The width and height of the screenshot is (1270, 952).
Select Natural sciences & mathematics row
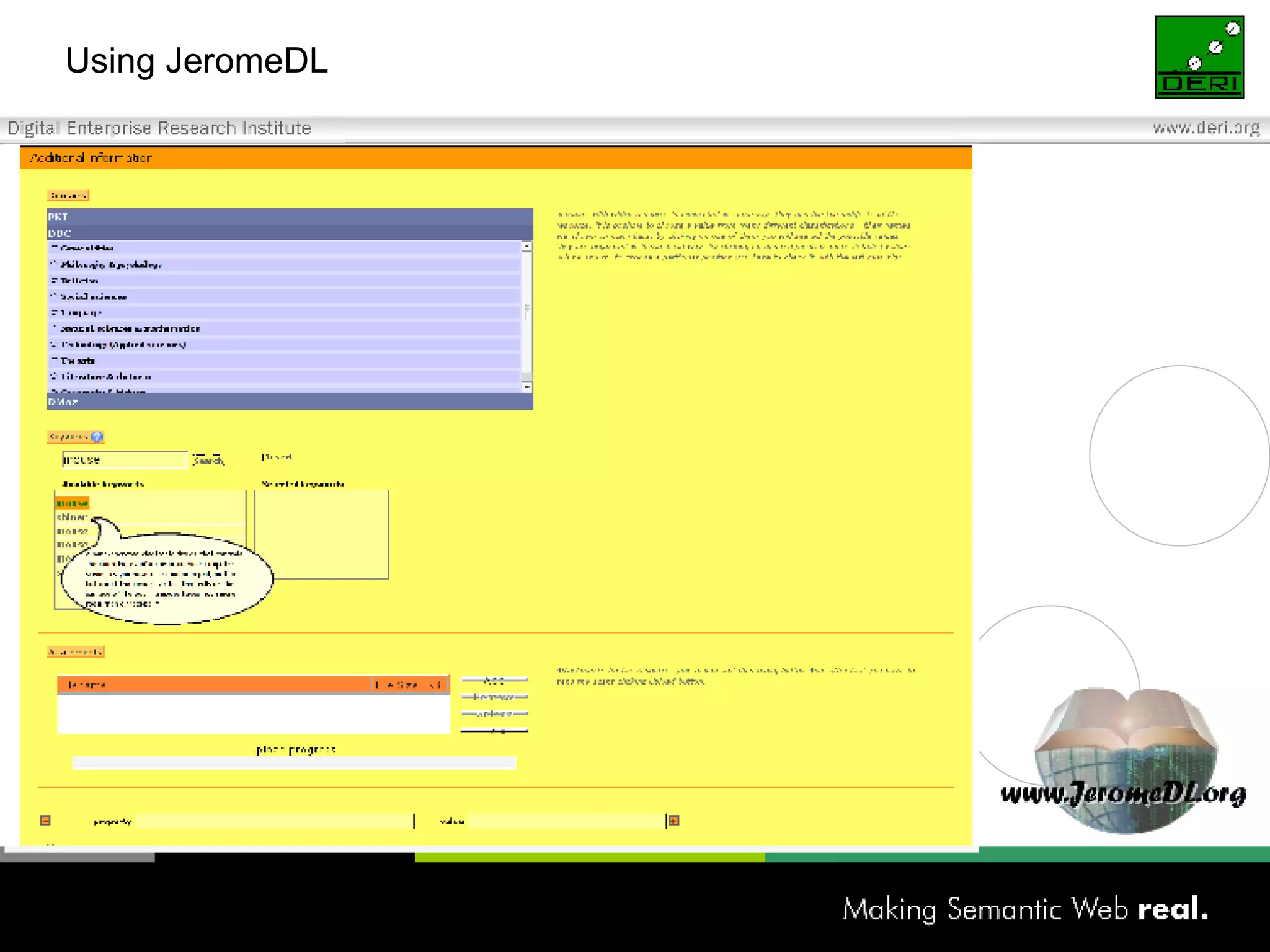284,328
